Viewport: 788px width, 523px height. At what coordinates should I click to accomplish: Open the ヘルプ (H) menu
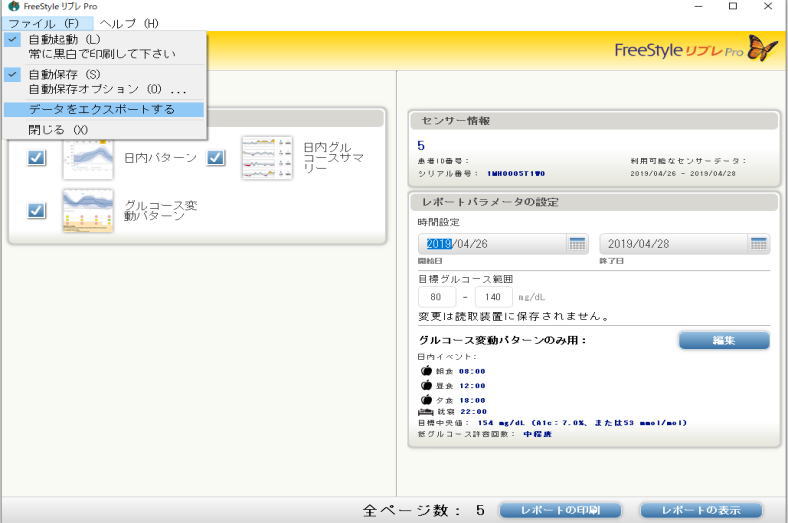128,23
